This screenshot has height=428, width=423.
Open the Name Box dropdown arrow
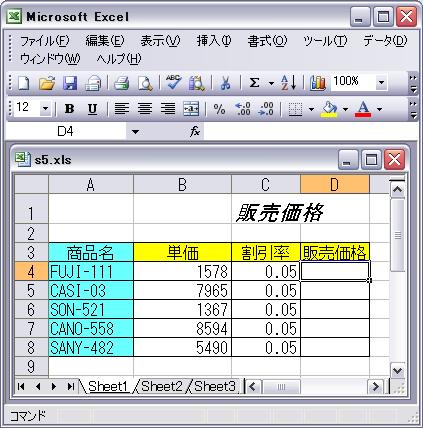pos(135,132)
